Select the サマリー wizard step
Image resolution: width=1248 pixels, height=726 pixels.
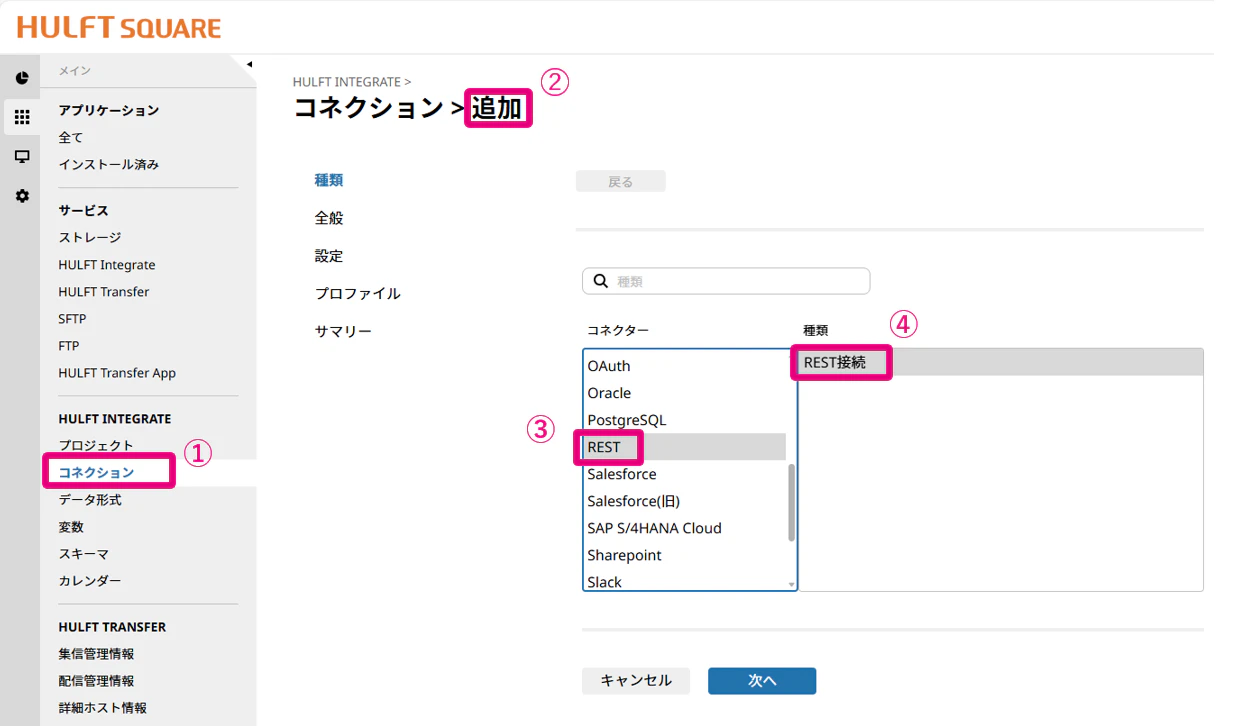click(343, 331)
